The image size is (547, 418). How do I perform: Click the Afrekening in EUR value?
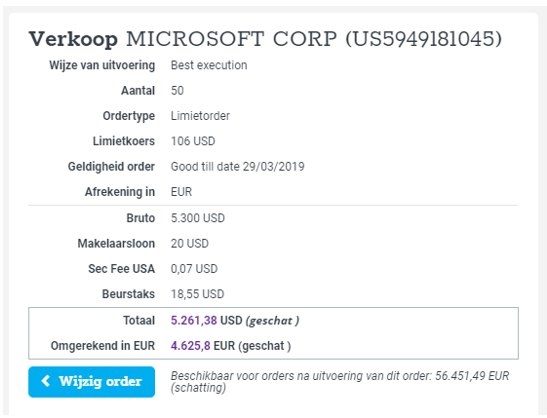coord(181,192)
